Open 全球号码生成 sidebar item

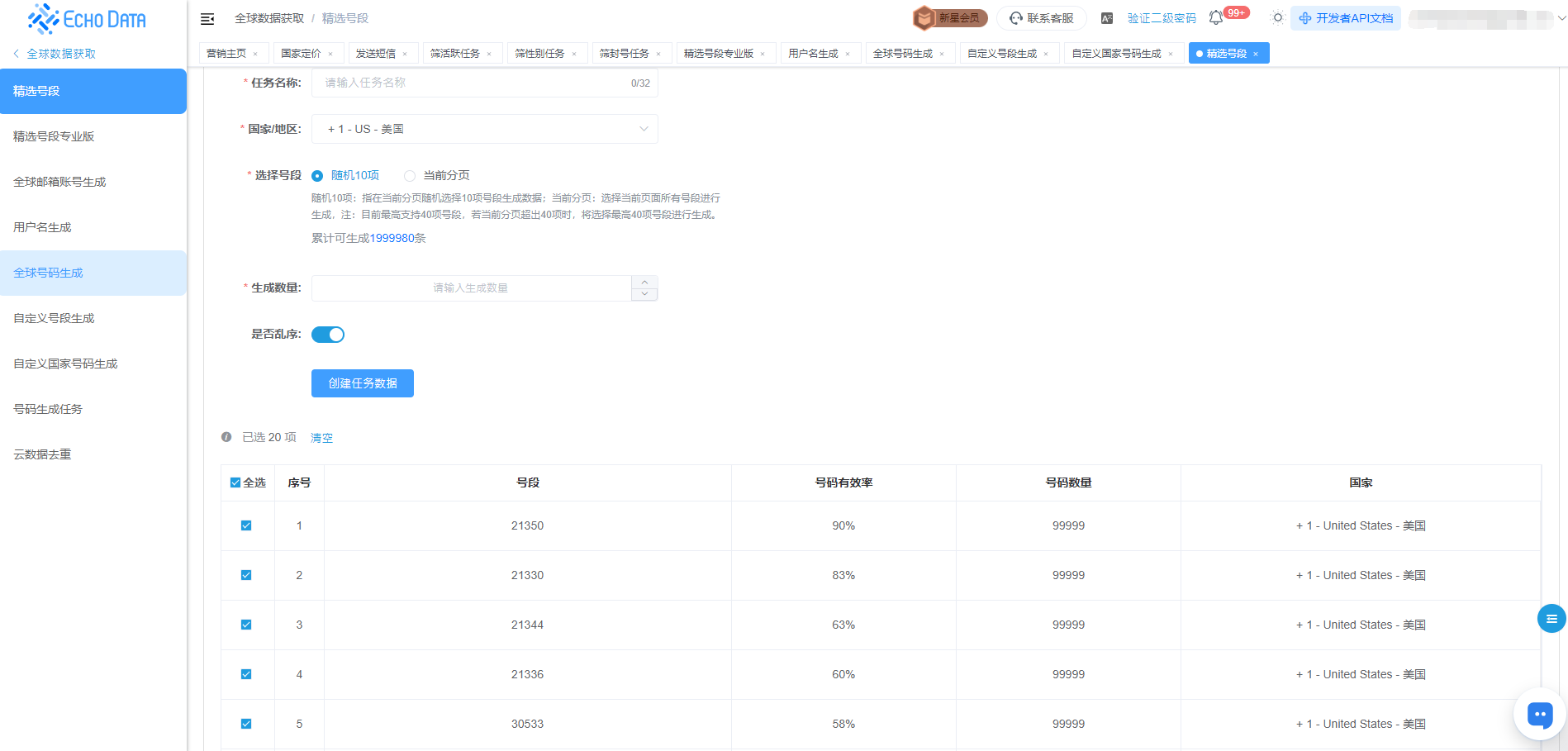click(x=93, y=273)
